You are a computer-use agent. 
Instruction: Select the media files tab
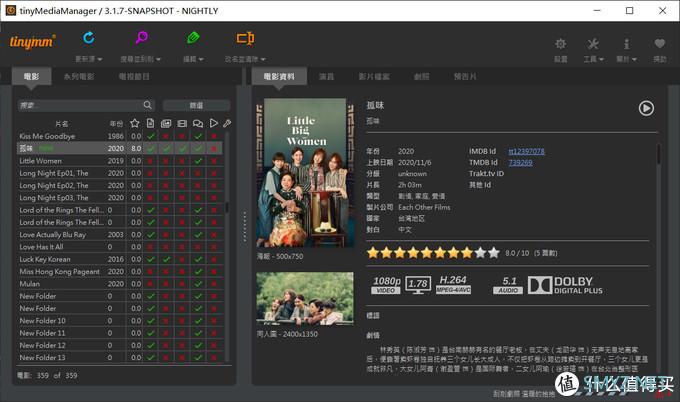point(374,76)
